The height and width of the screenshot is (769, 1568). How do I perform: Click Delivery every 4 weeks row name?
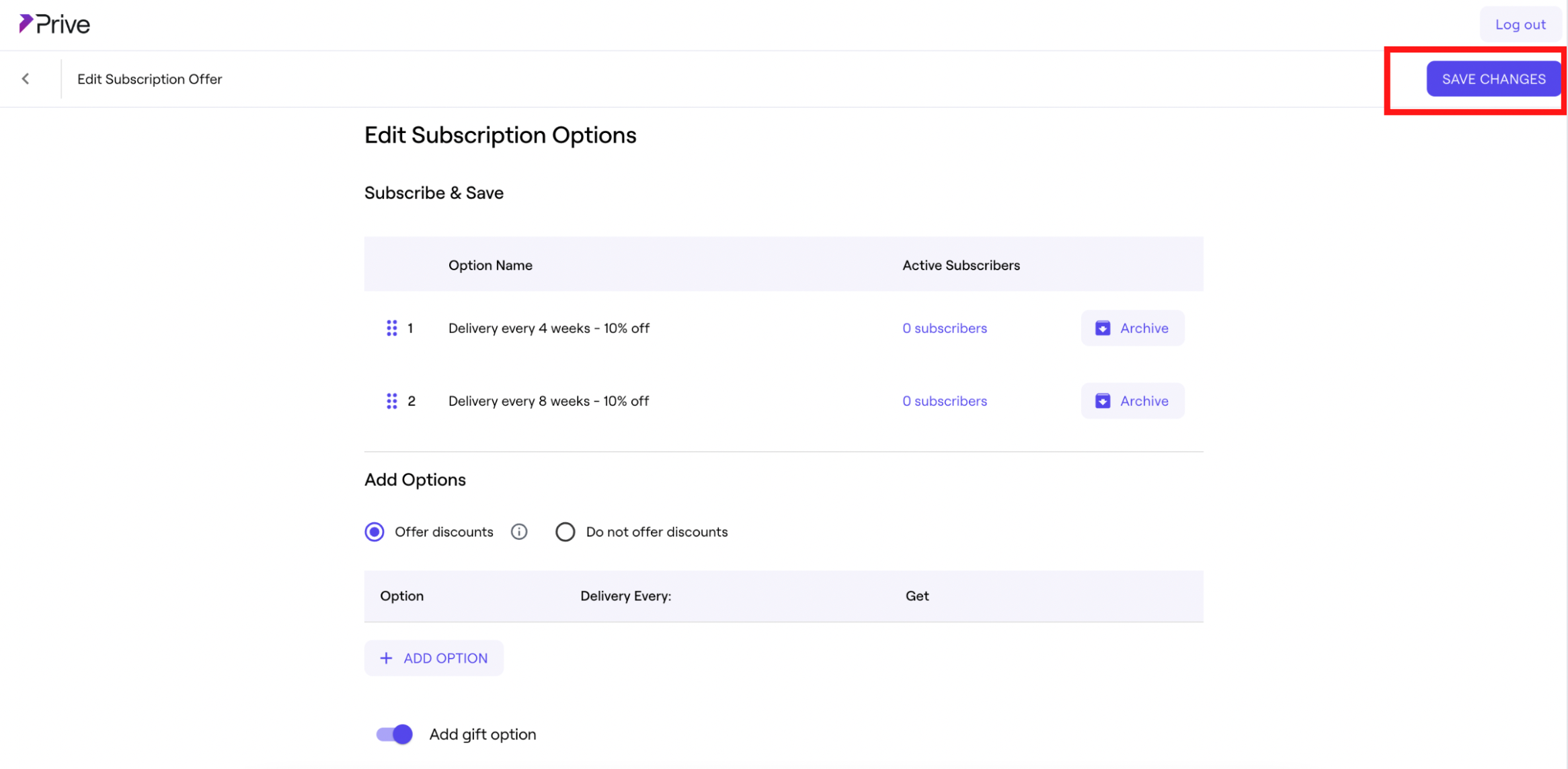548,328
